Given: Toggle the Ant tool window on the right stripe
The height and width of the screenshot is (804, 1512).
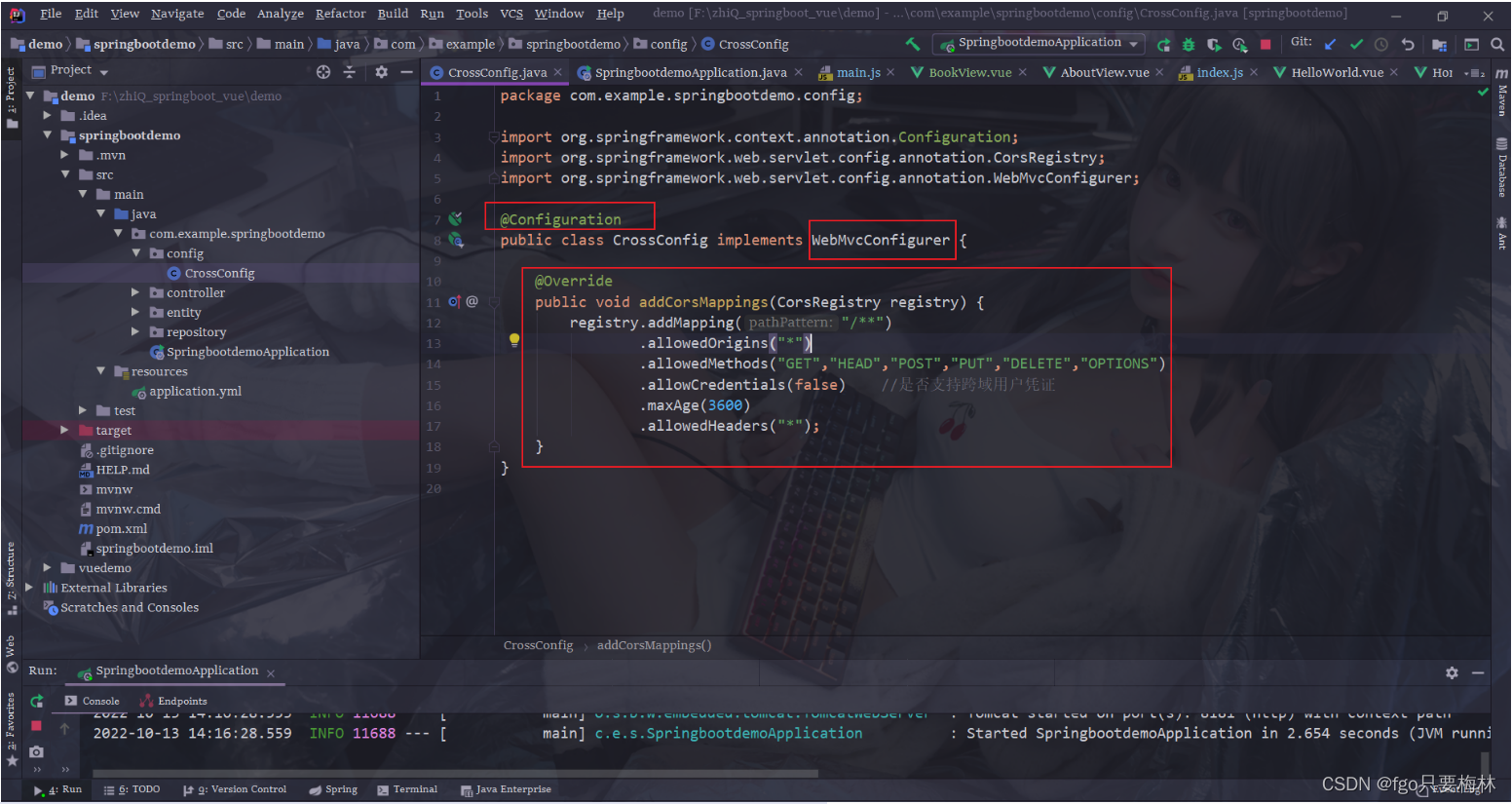Looking at the screenshot, I should click(x=1501, y=233).
